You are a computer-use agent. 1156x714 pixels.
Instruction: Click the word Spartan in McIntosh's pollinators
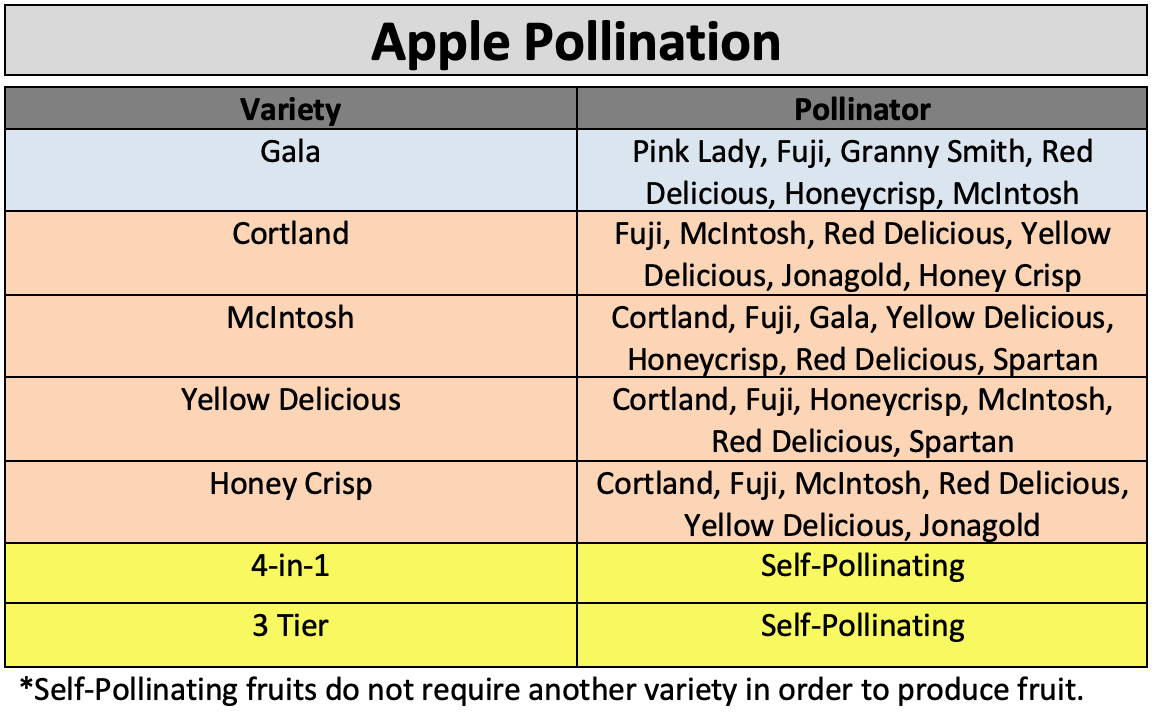pos(1045,360)
